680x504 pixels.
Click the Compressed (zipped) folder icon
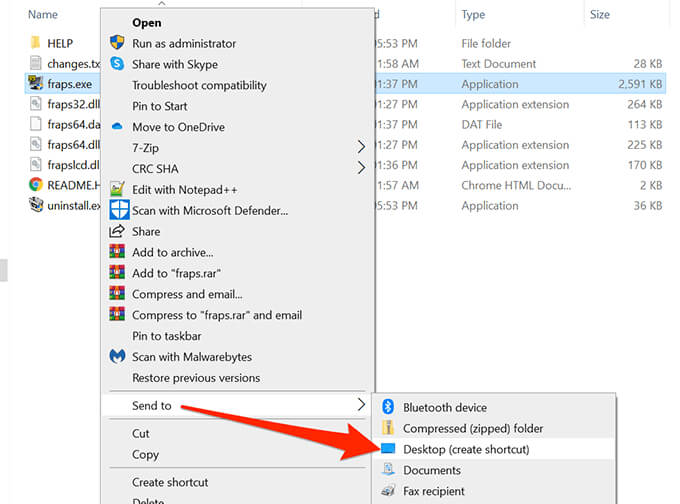pyautogui.click(x=389, y=428)
